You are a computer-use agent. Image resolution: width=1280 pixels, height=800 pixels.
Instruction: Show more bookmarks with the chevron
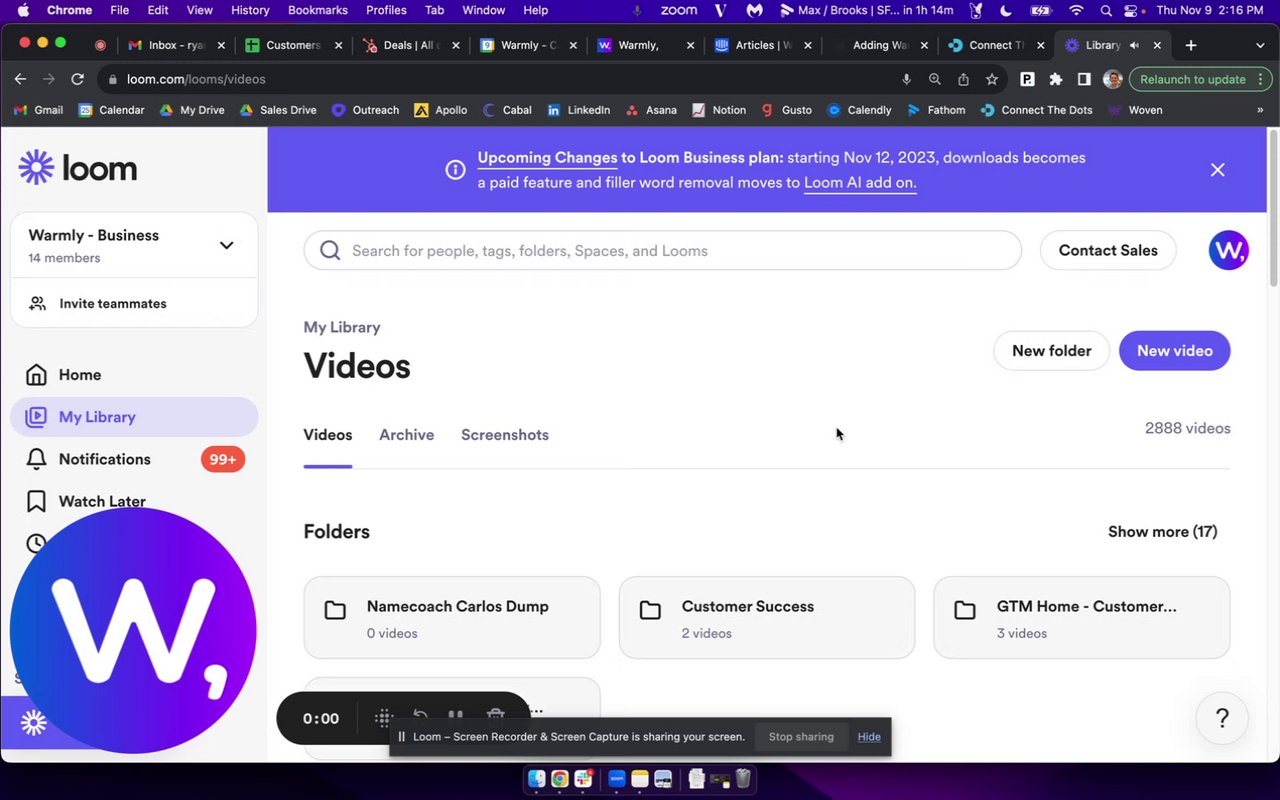1260,110
